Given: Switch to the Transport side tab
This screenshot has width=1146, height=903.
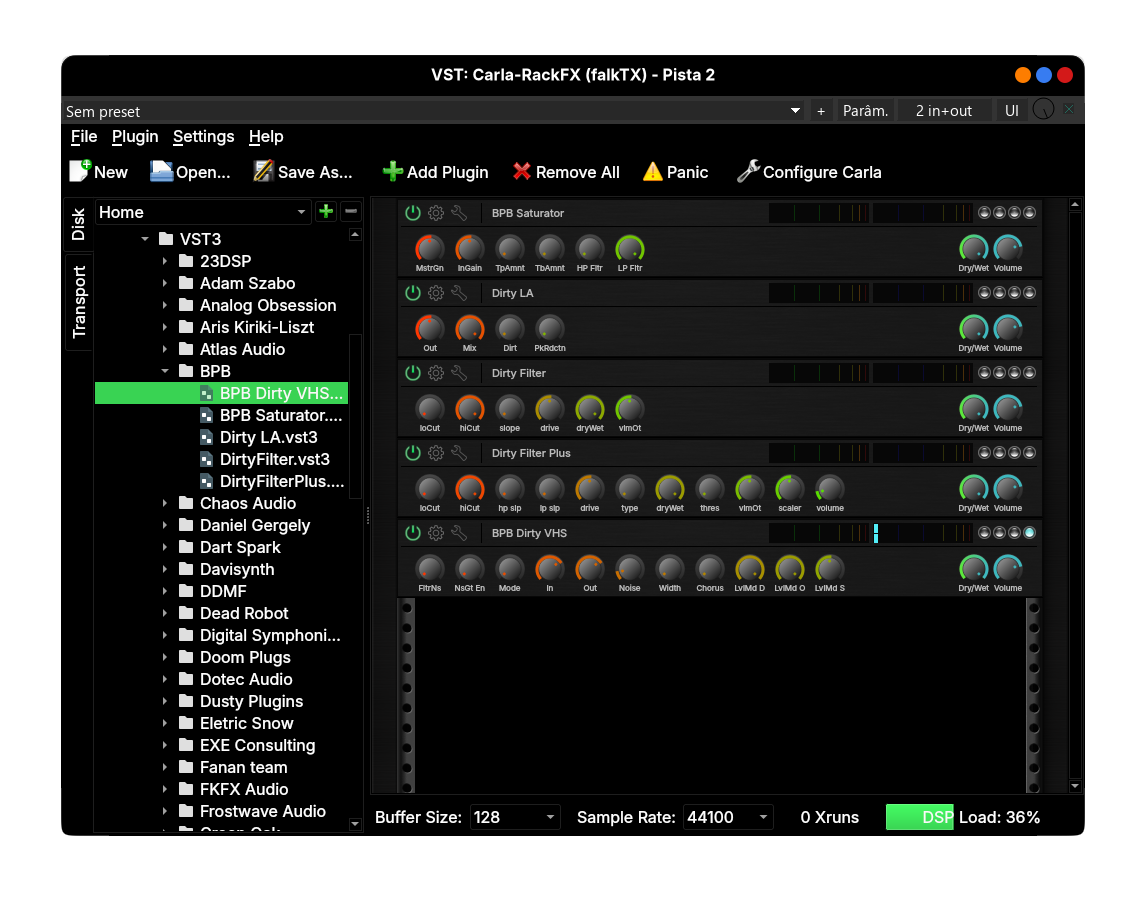Looking at the screenshot, I should [x=79, y=302].
